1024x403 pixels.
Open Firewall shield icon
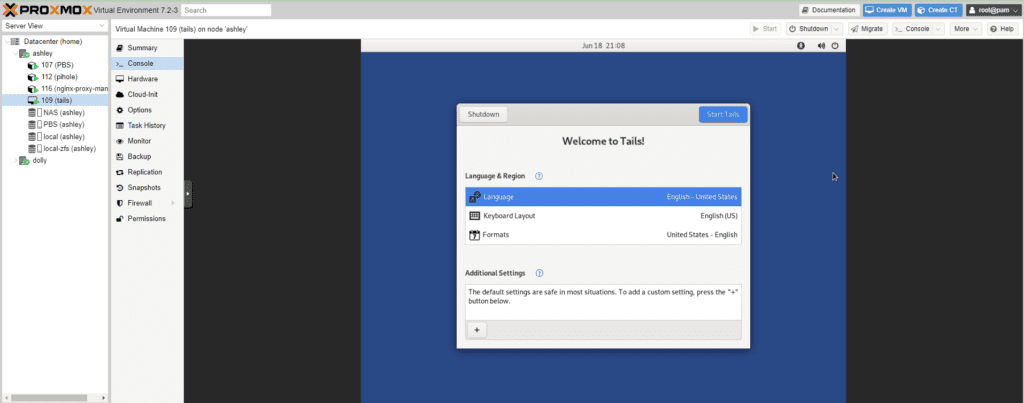pos(120,203)
